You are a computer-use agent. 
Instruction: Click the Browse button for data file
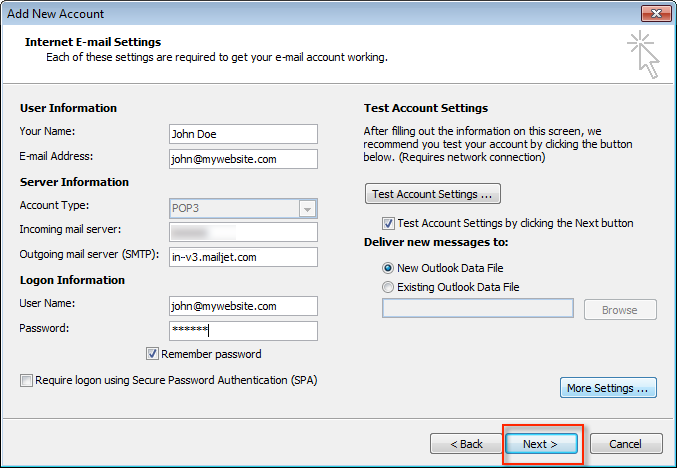tap(619, 310)
